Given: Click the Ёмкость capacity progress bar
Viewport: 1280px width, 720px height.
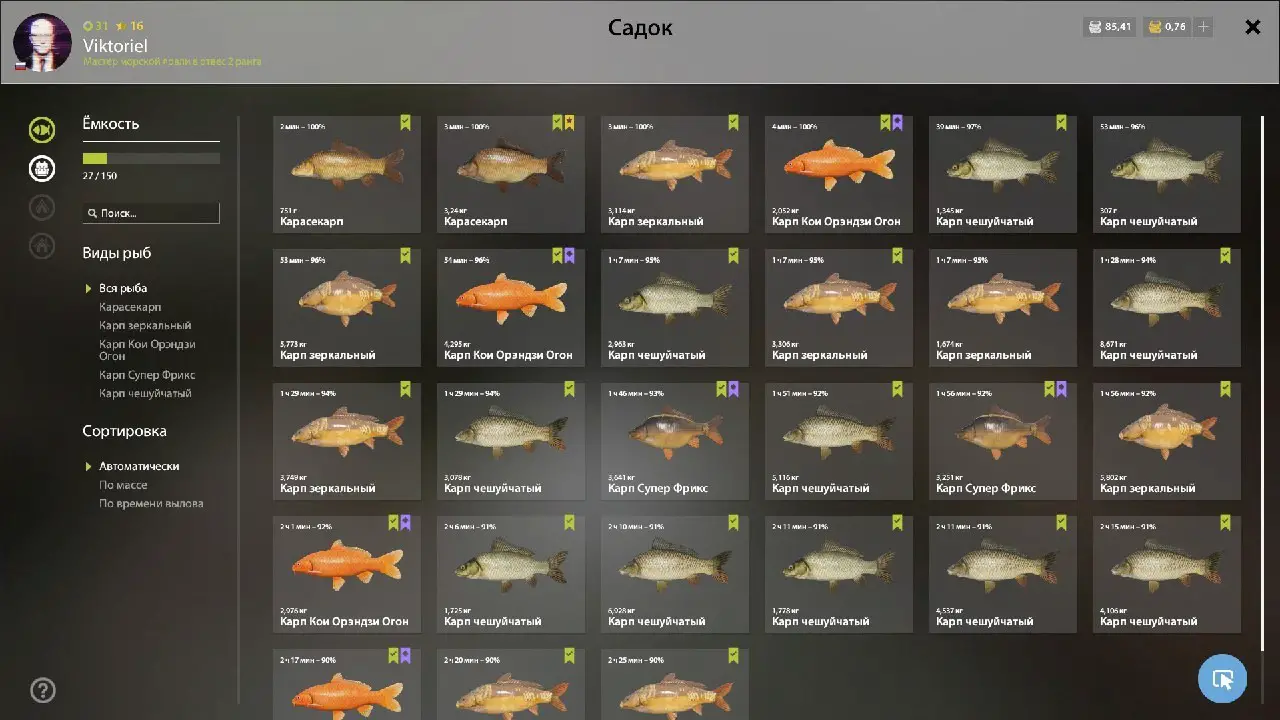Looking at the screenshot, I should point(151,158).
